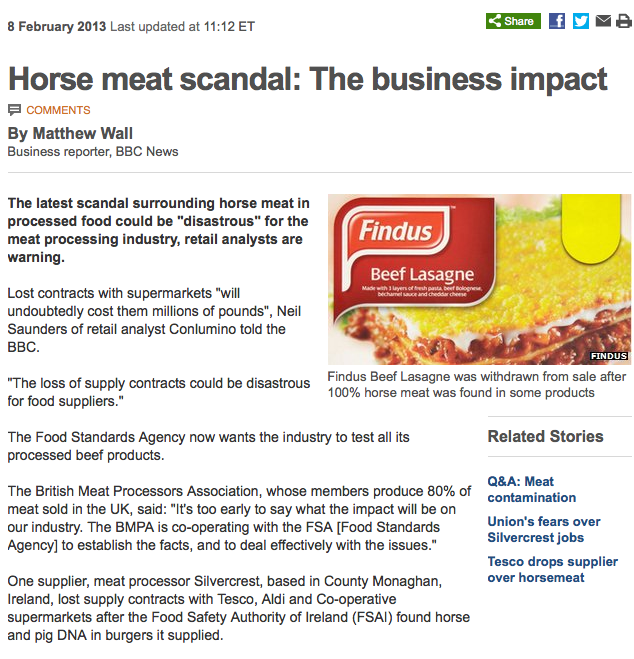Click the FINDUS image credit label

pyautogui.click(x=609, y=356)
